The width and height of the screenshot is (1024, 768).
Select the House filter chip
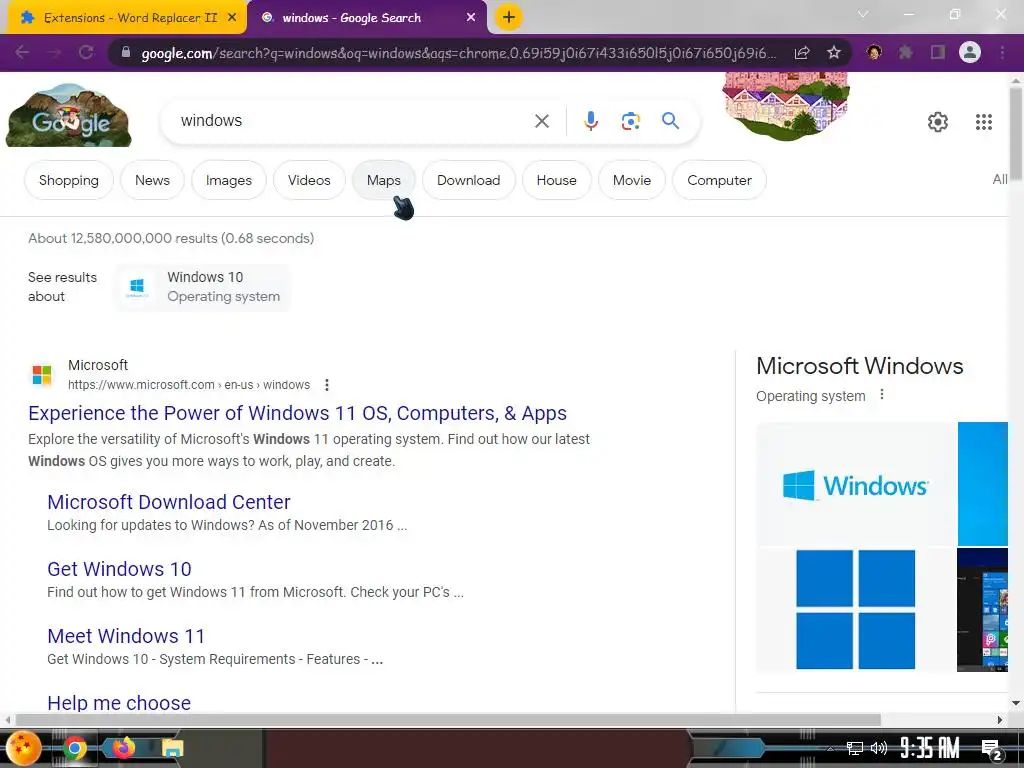(556, 180)
